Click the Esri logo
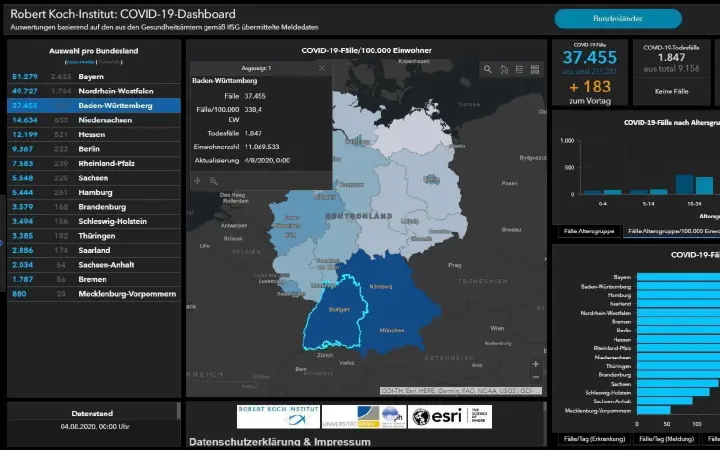This screenshot has height=450, width=720. tap(436, 417)
